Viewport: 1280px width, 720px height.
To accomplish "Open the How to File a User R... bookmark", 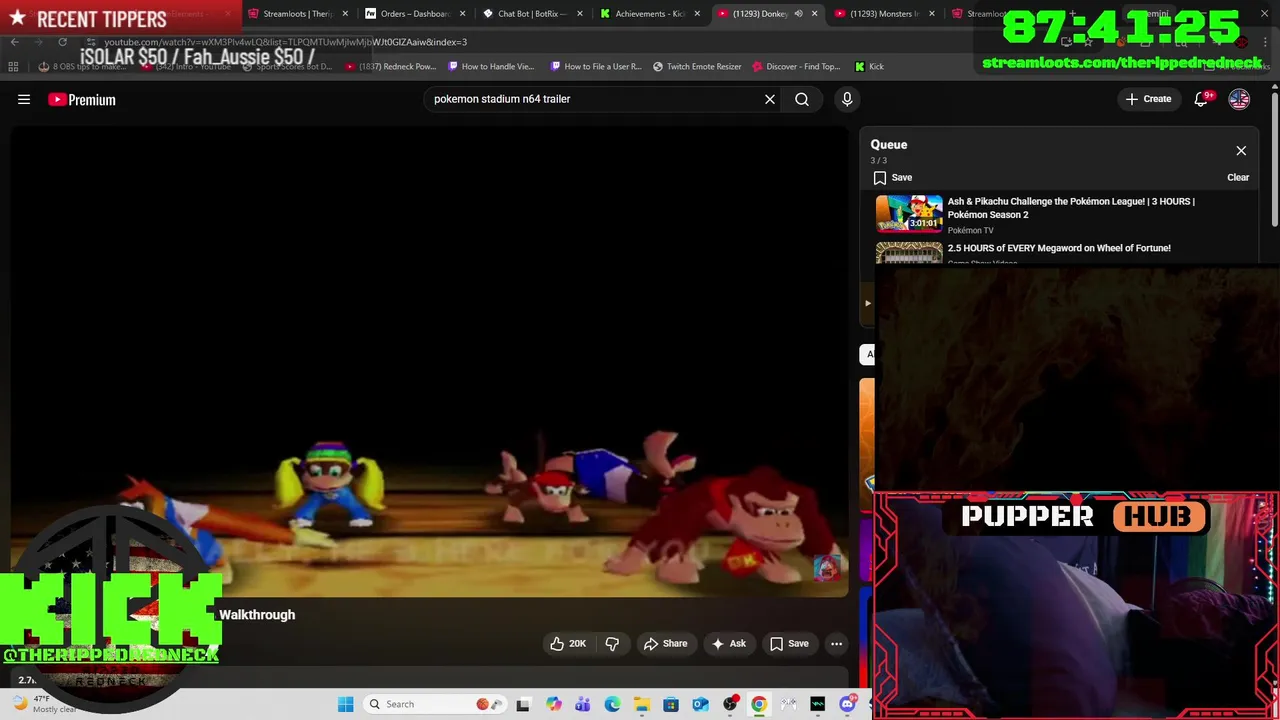I will pos(595,67).
